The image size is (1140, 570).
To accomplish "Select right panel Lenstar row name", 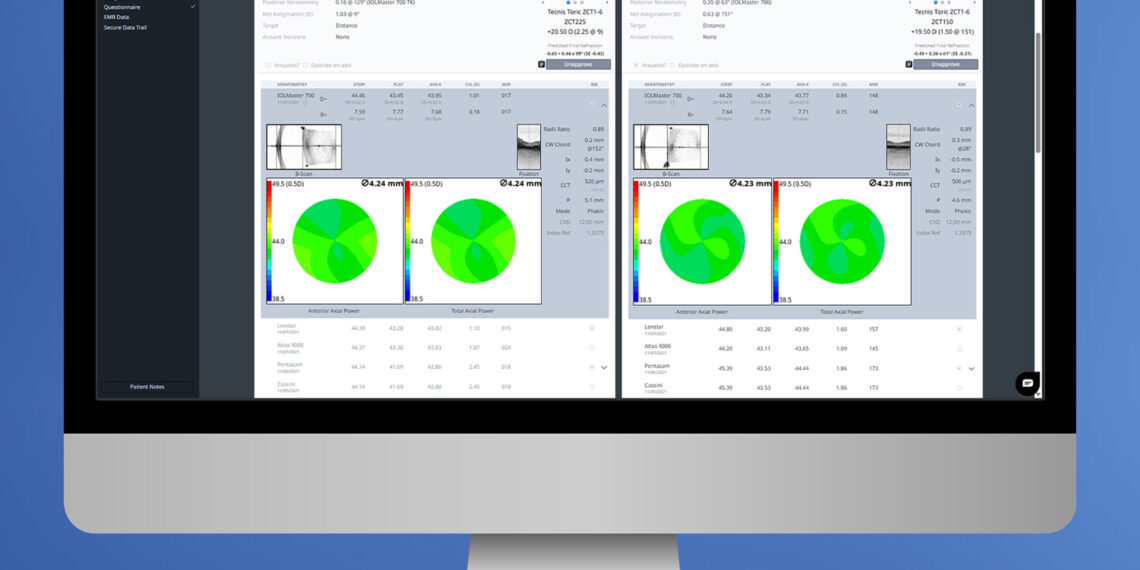I will point(654,327).
